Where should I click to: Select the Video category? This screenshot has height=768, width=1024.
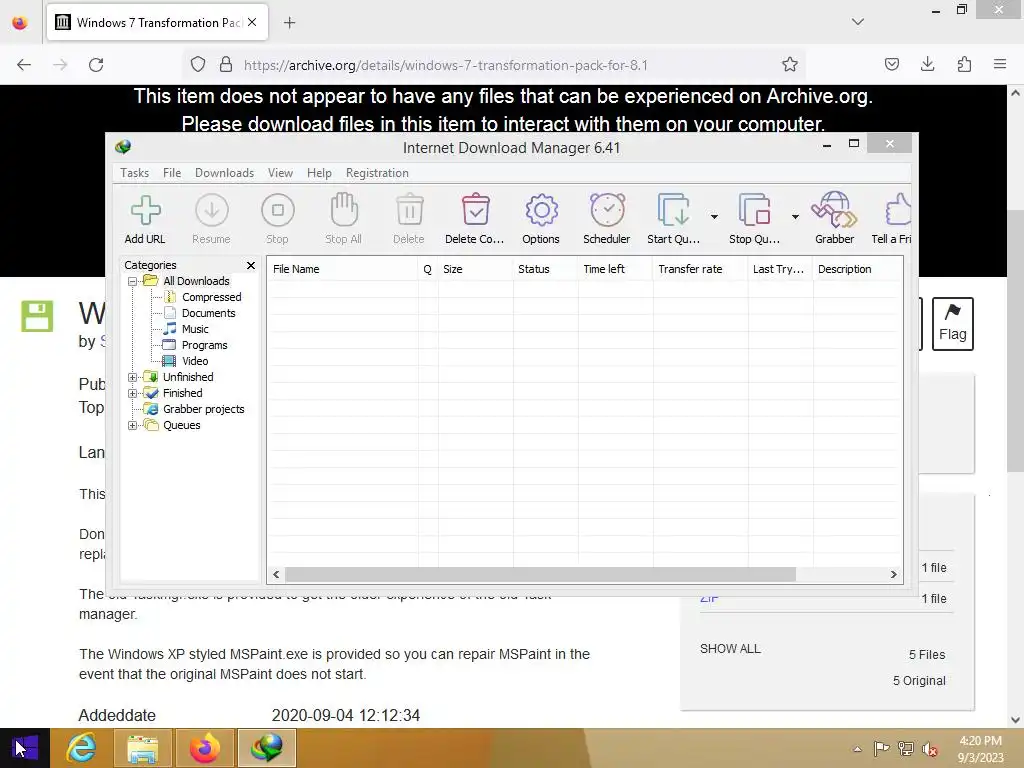coord(195,361)
